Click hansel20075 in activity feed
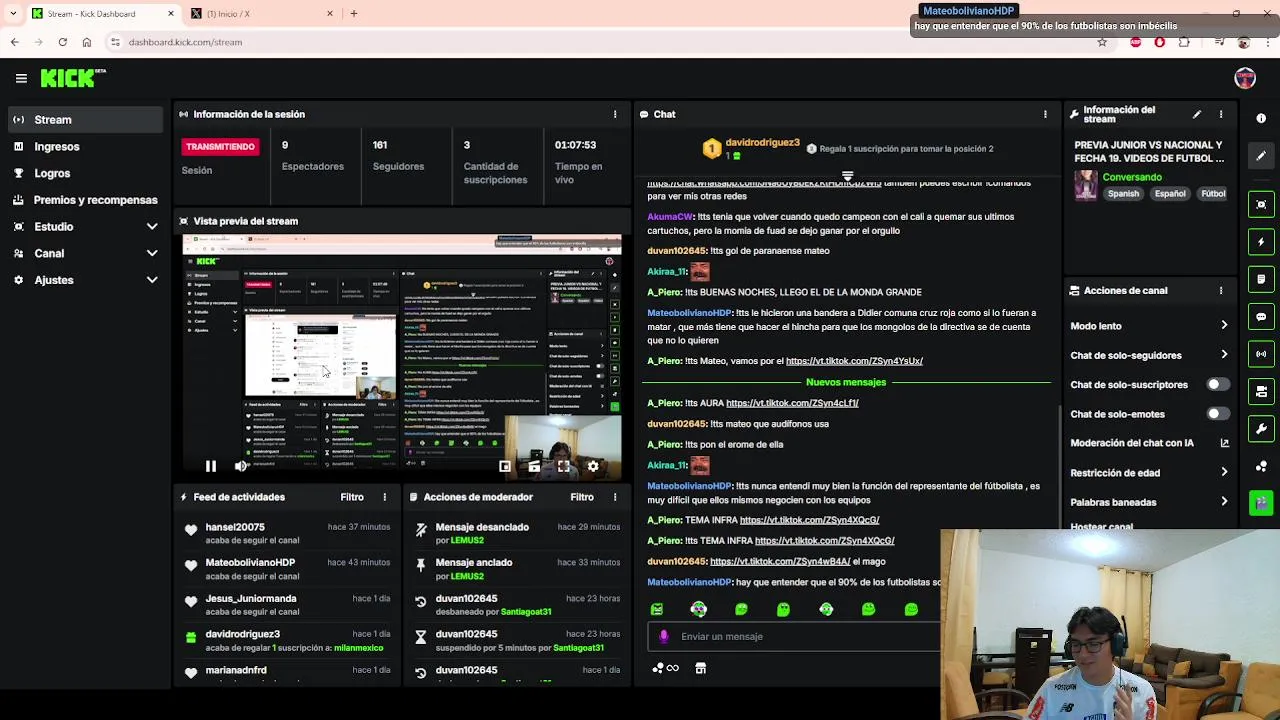The height and width of the screenshot is (720, 1280). [235, 527]
